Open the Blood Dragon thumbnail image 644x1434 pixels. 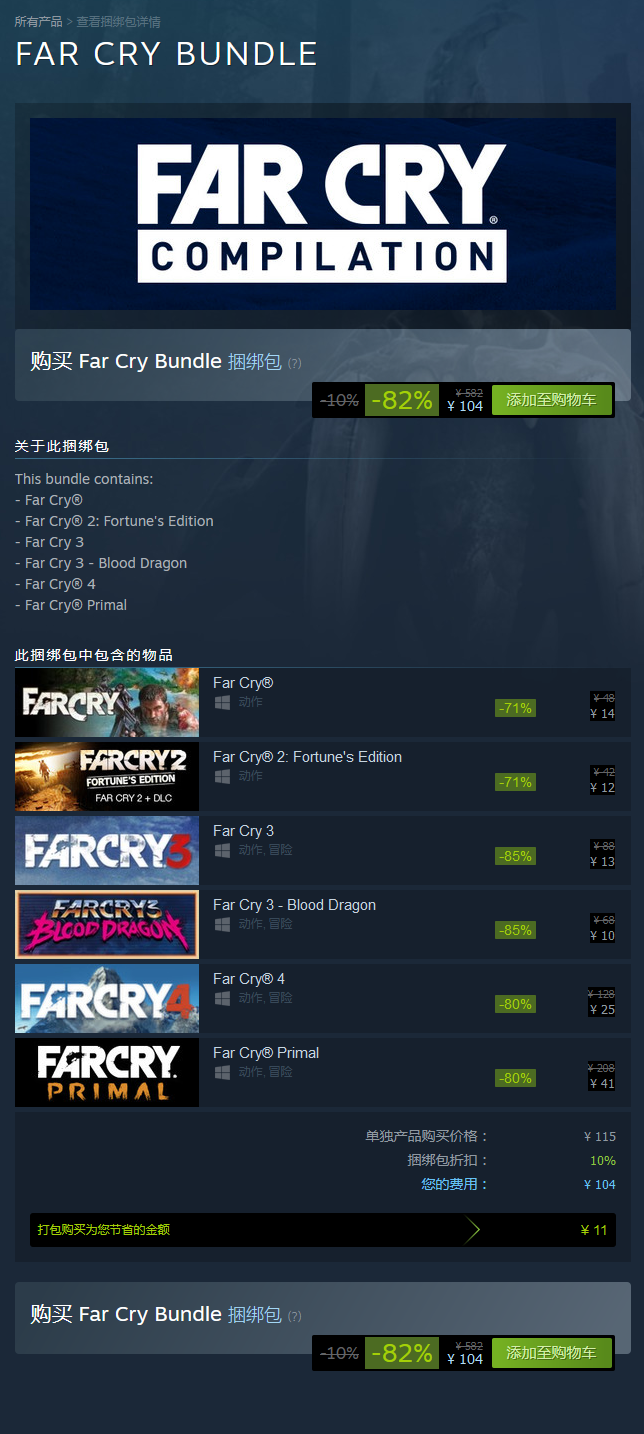point(107,924)
